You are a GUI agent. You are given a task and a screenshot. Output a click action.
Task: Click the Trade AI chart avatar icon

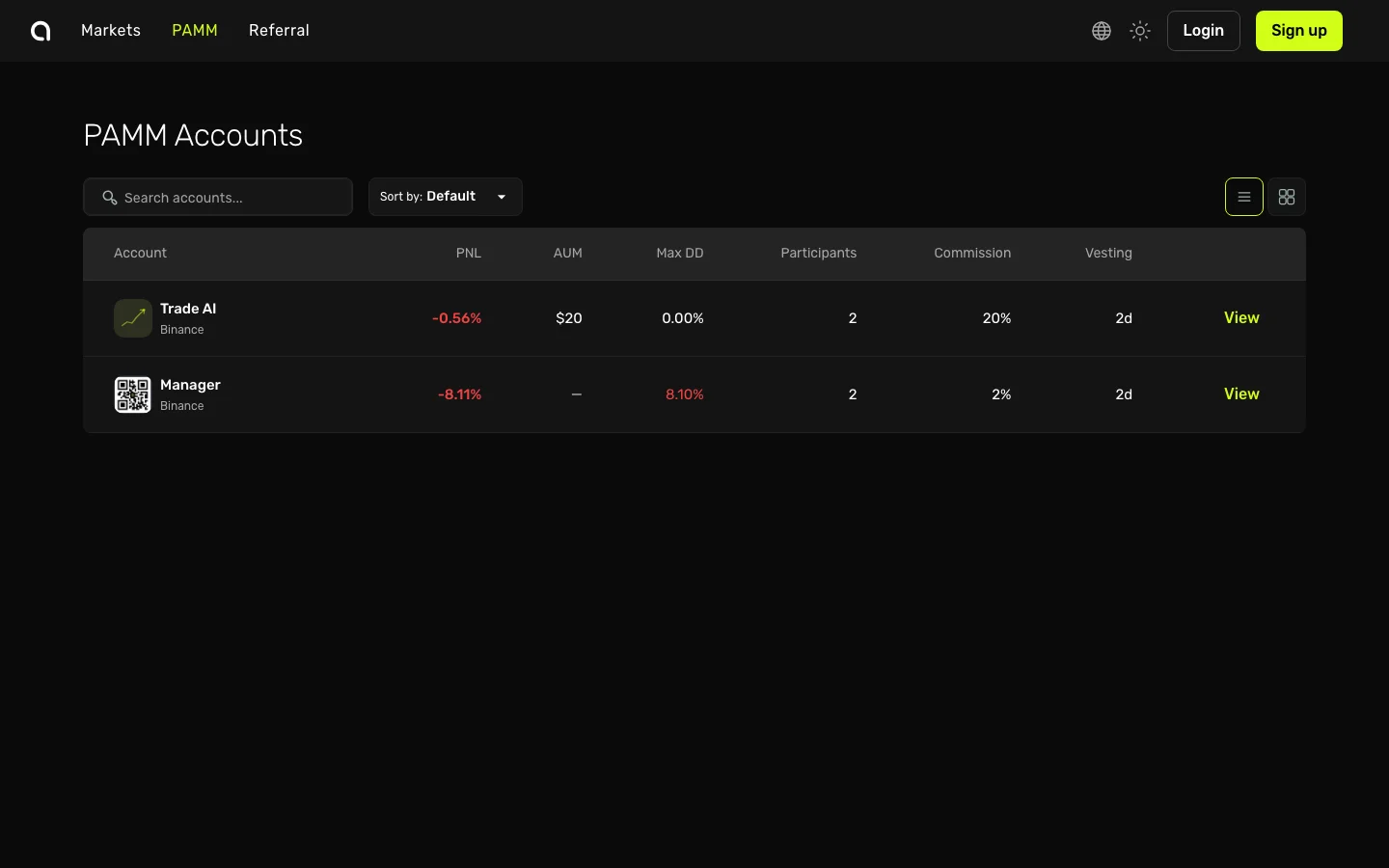click(133, 318)
